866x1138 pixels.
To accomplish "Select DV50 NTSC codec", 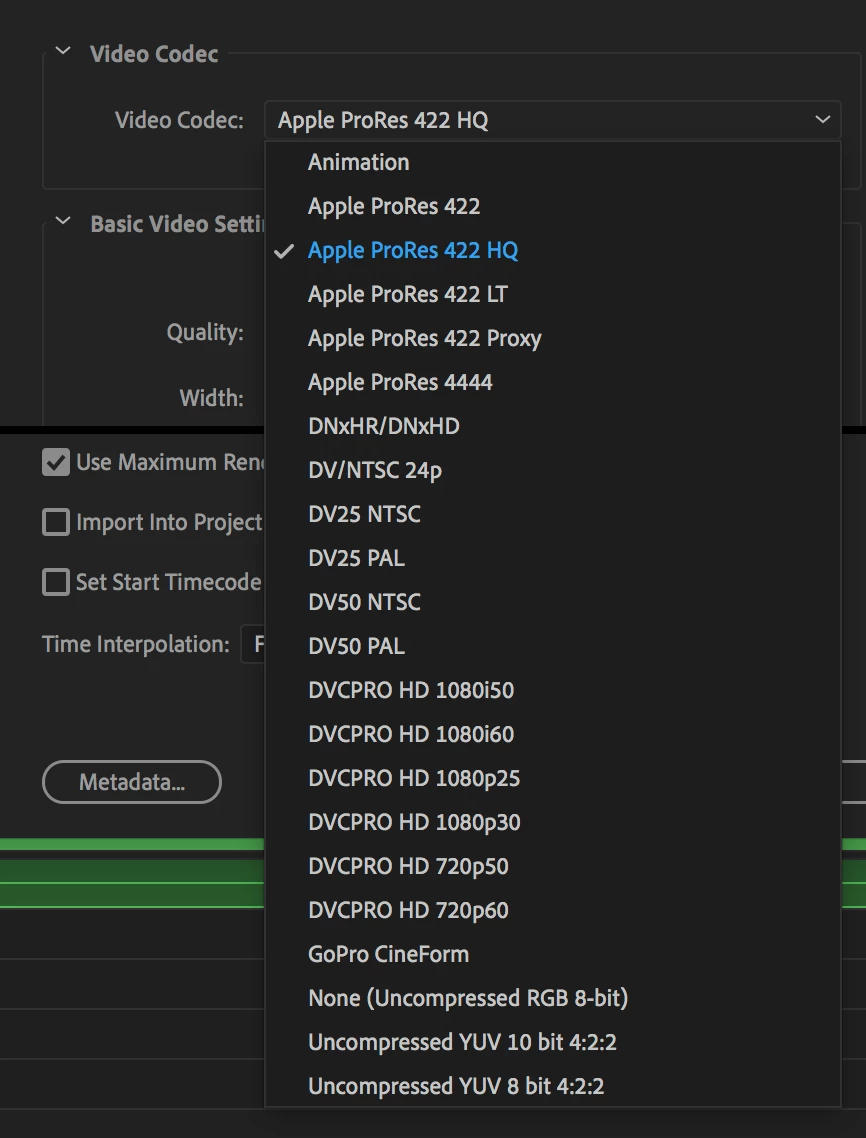I will coord(552,602).
